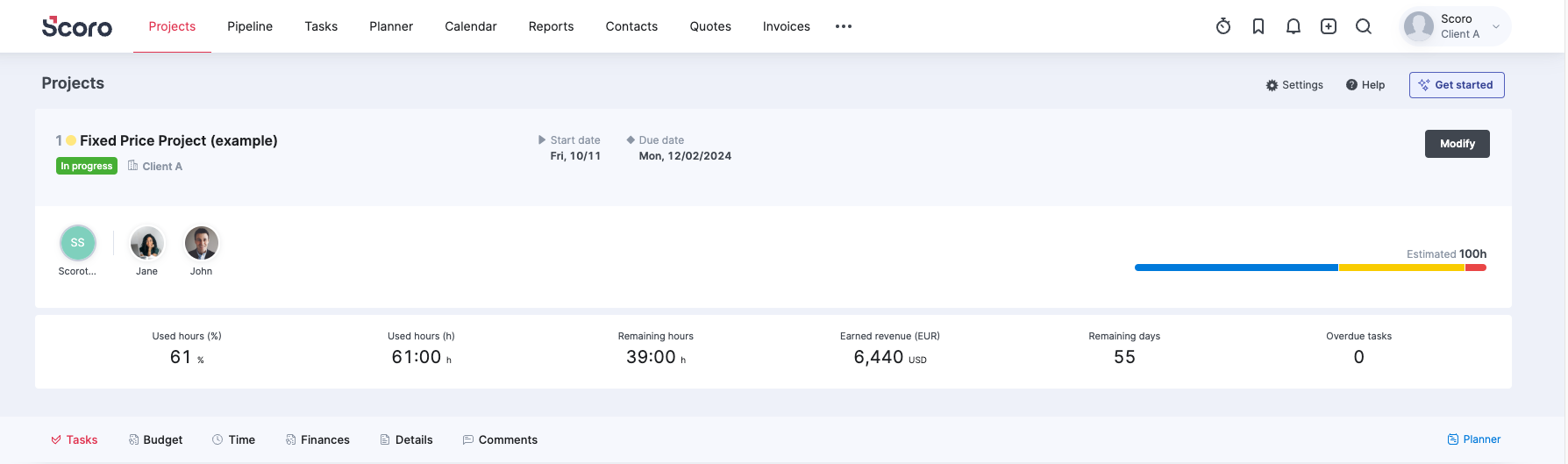
Task: Click the Used hours 61 % value
Action: (187, 357)
